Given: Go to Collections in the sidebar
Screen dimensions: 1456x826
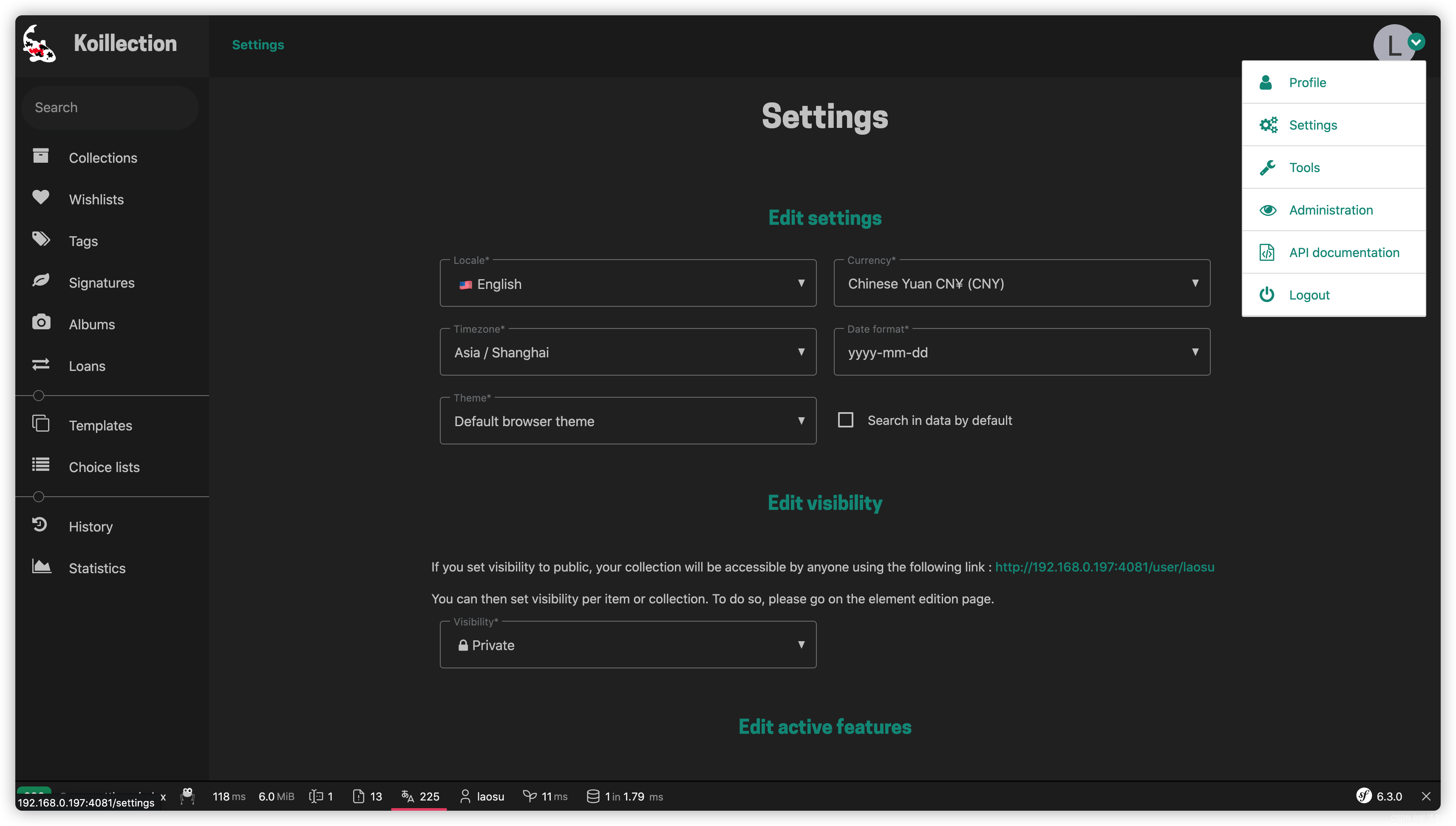Looking at the screenshot, I should pos(103,158).
